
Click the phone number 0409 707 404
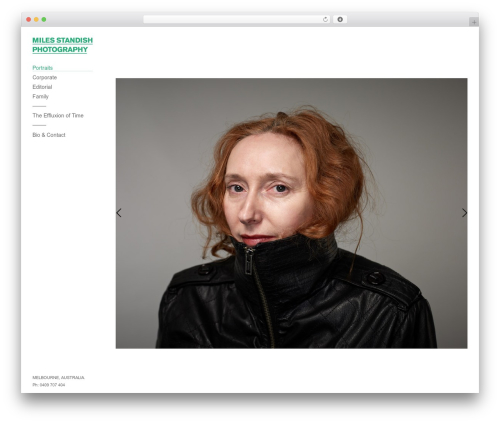tap(52, 385)
